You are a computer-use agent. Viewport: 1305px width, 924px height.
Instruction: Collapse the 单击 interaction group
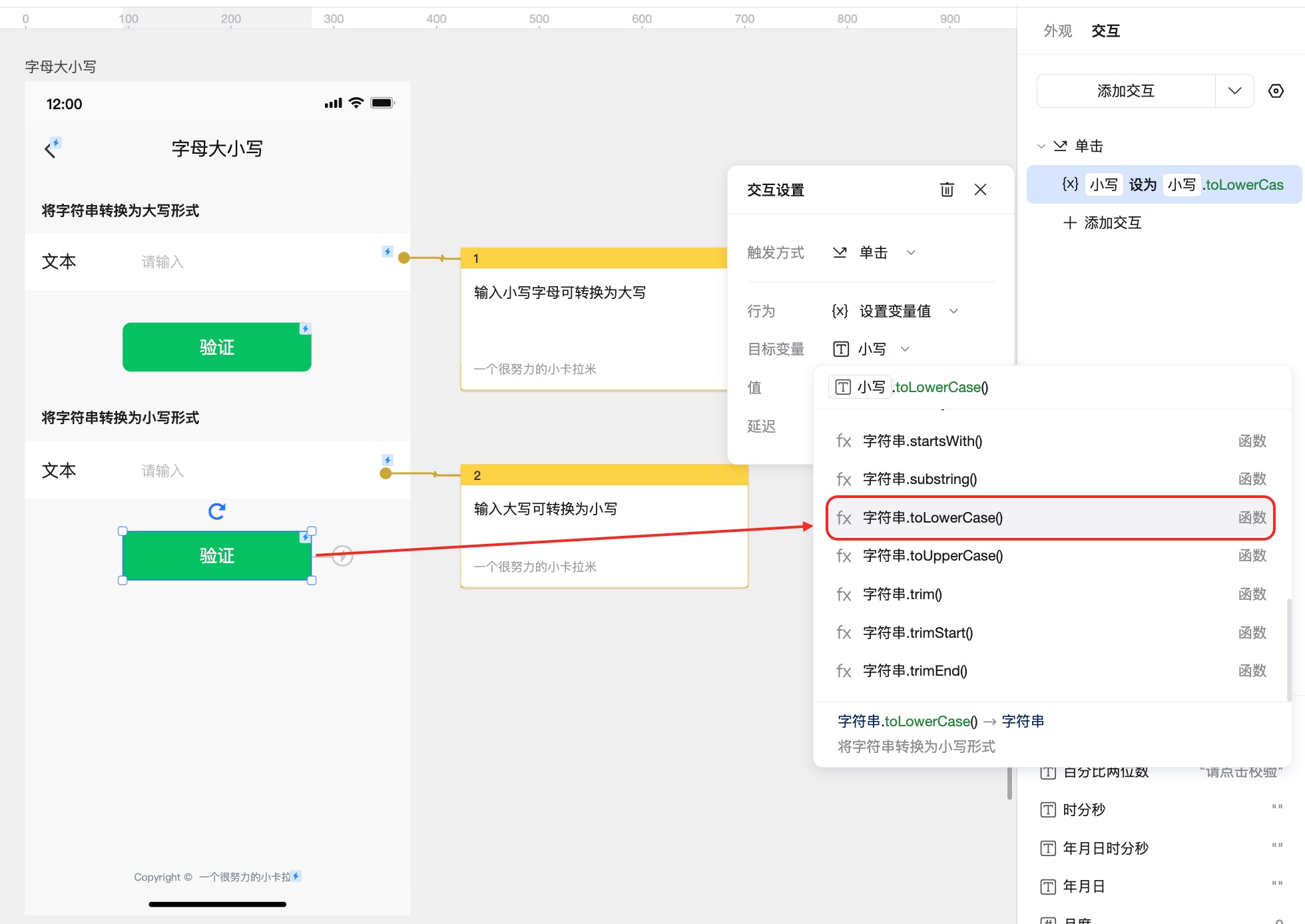click(x=1041, y=146)
